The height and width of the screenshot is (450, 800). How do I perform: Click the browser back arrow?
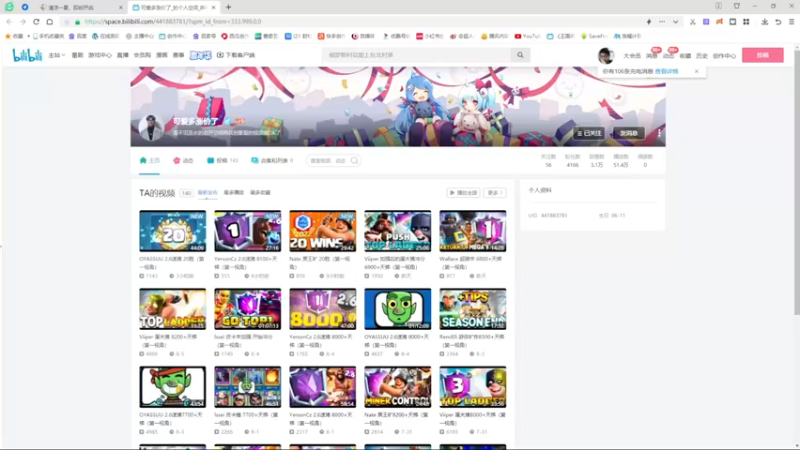point(9,22)
